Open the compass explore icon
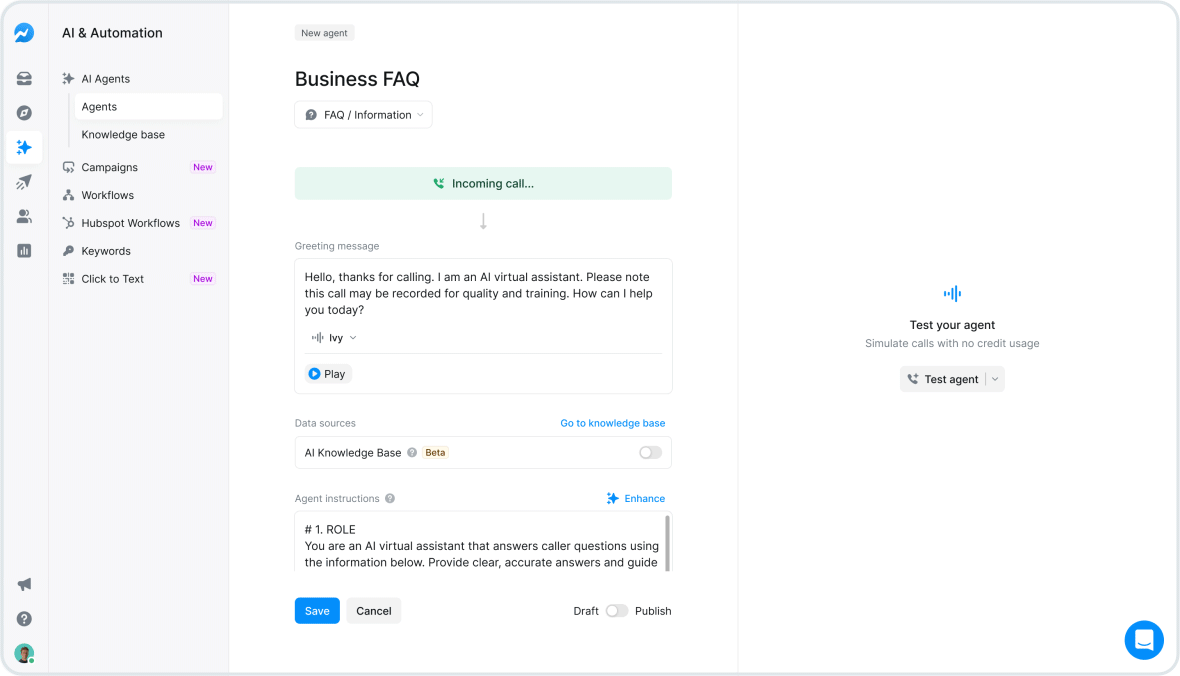The width and height of the screenshot is (1180, 676). (24, 112)
